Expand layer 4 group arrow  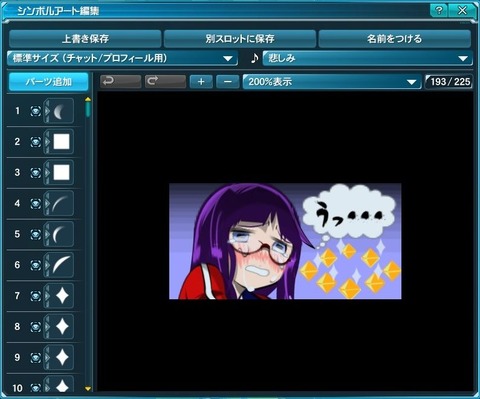click(x=47, y=203)
